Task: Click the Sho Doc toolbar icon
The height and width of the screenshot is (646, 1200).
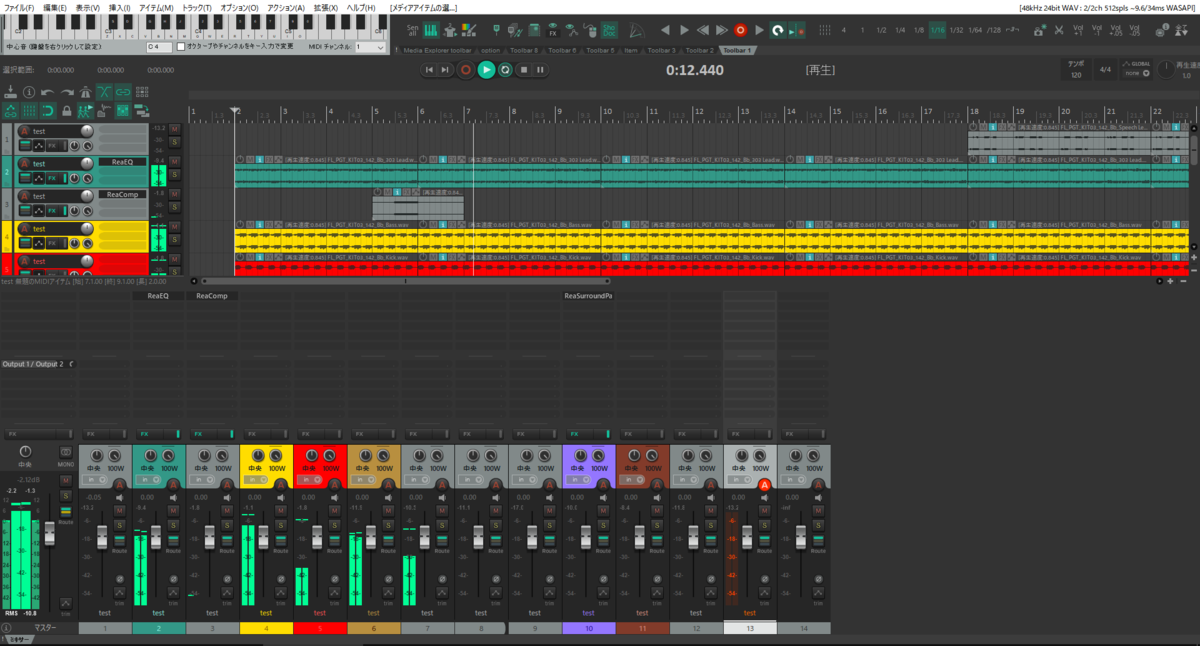Action: (609, 31)
